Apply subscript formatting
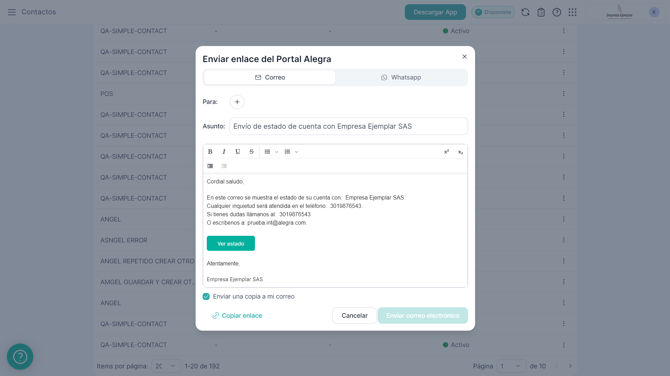Viewport: 670px width, 376px height. tap(460, 152)
